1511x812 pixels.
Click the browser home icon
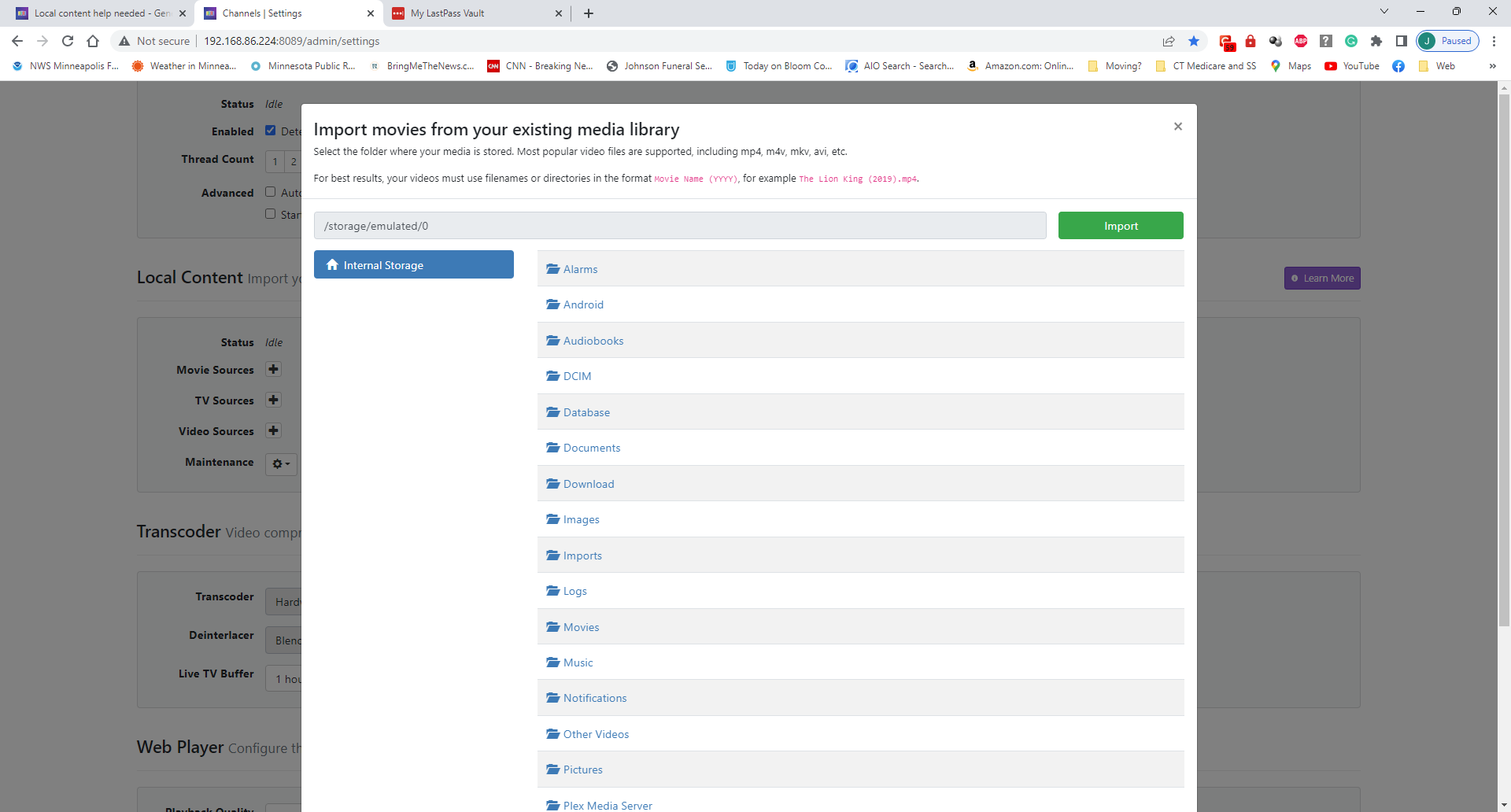[93, 41]
